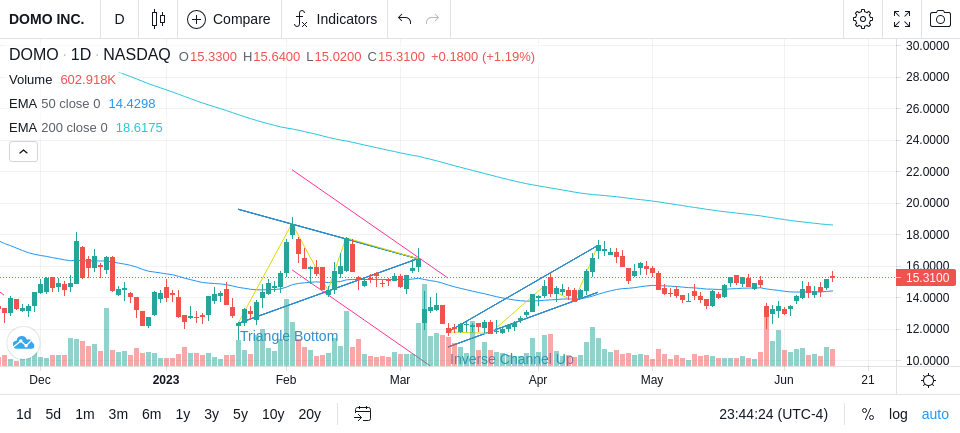Set range to 20y
Image resolution: width=960 pixels, height=433 pixels.
click(309, 415)
